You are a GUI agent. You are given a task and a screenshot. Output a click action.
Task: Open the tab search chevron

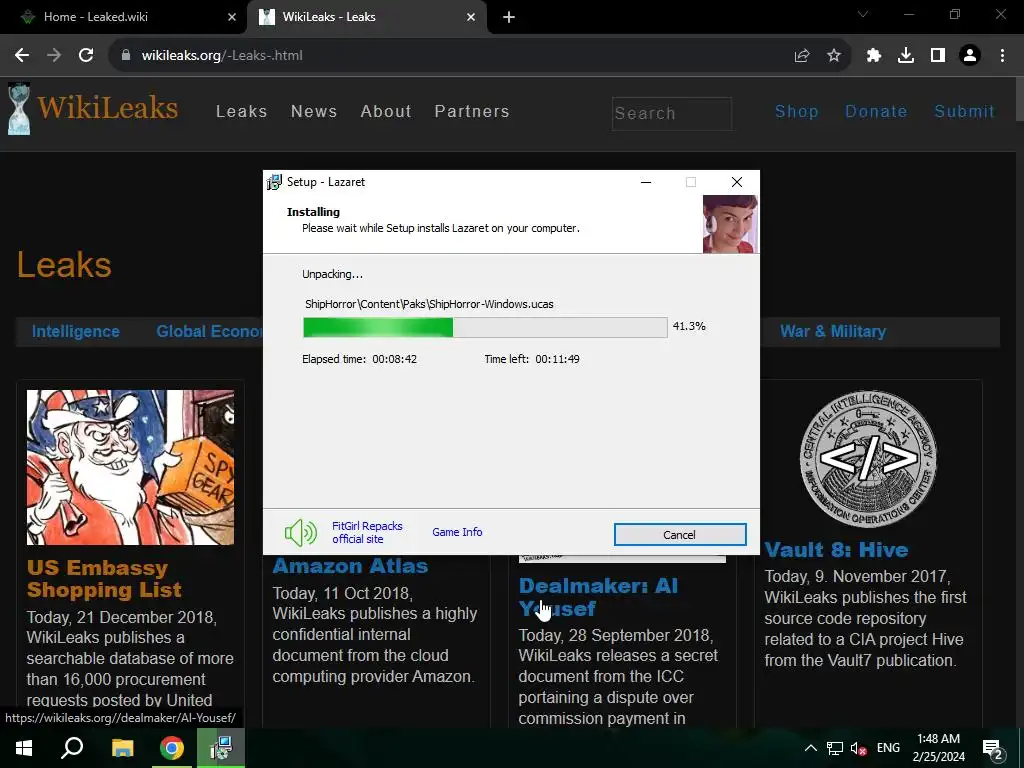pos(863,14)
